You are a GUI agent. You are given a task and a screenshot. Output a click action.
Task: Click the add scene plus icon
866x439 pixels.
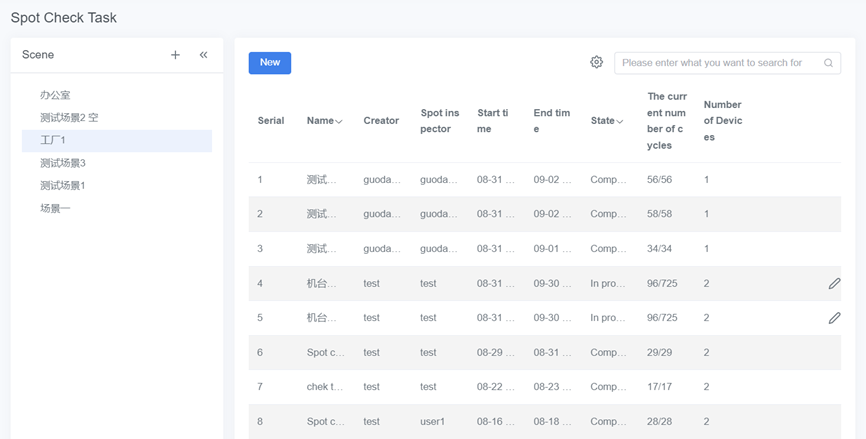pyautogui.click(x=175, y=55)
